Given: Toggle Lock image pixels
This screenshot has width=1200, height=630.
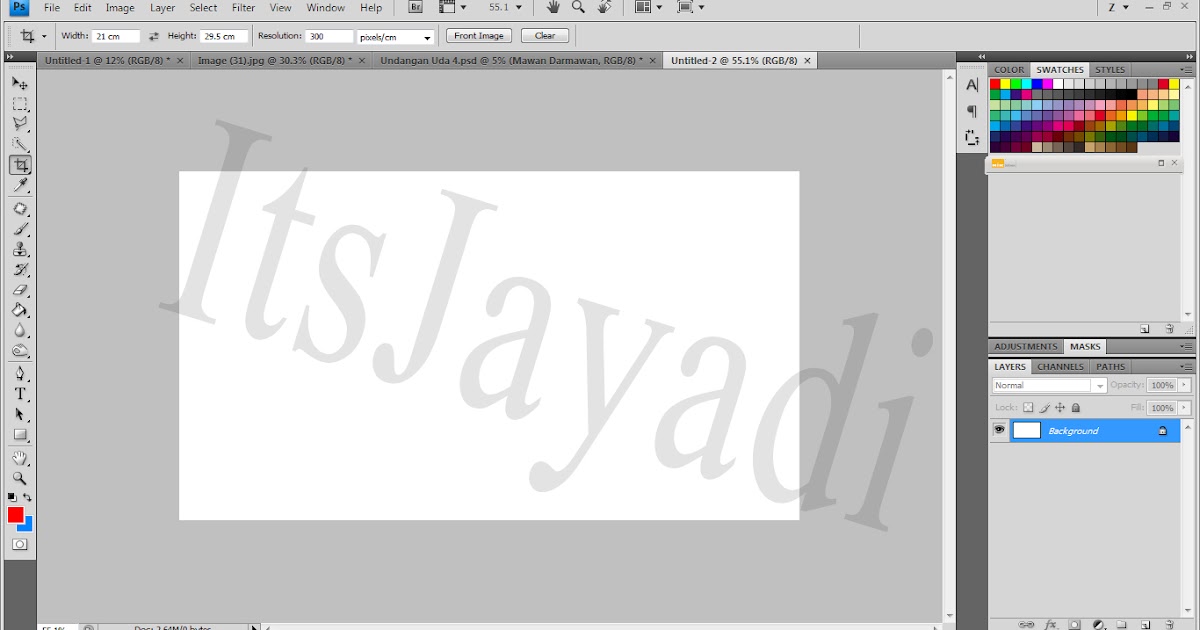Looking at the screenshot, I should 1044,408.
